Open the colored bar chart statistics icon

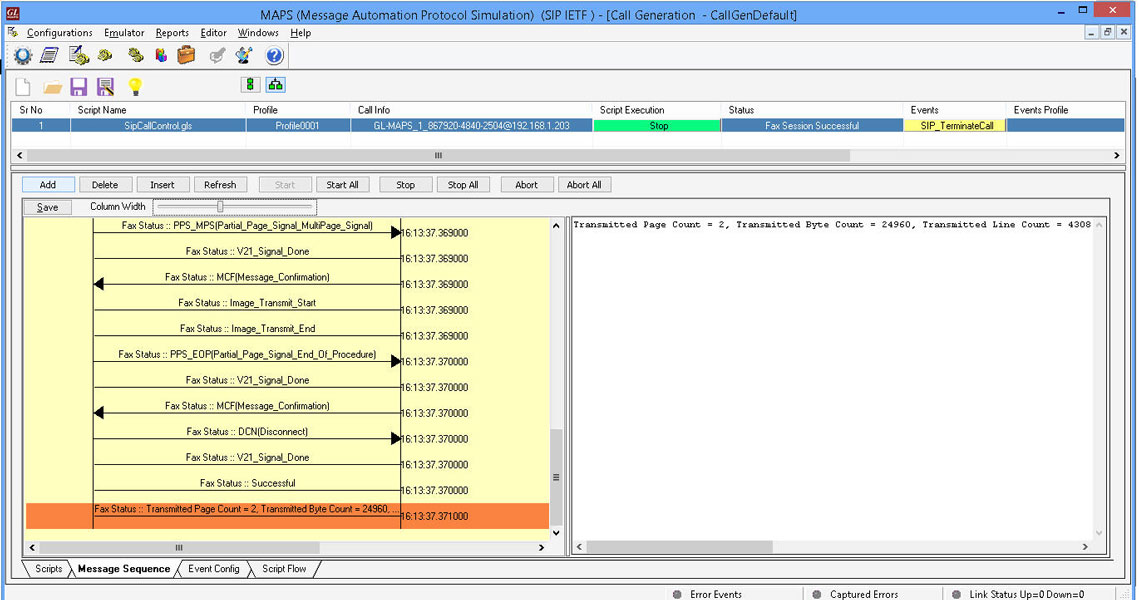tap(161, 55)
